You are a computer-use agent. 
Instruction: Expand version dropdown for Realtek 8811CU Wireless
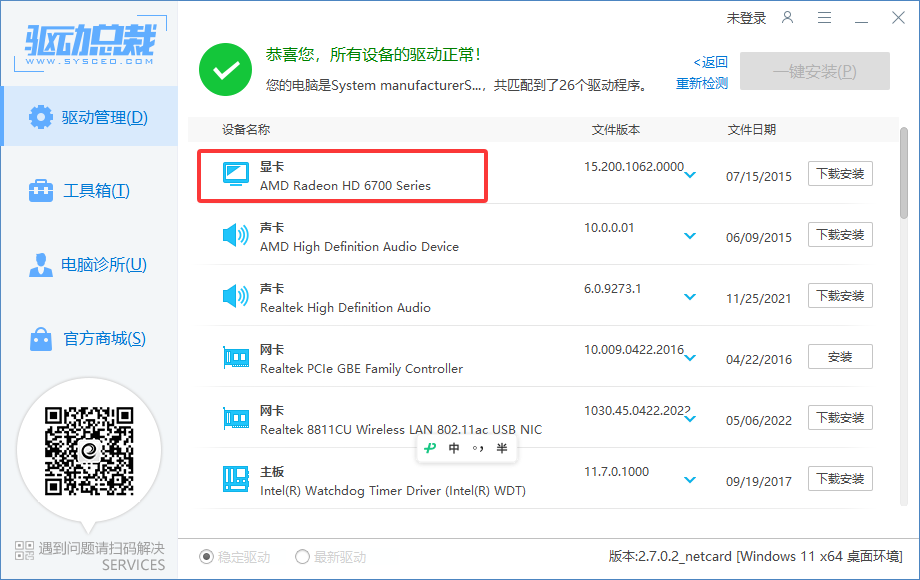coord(690,419)
